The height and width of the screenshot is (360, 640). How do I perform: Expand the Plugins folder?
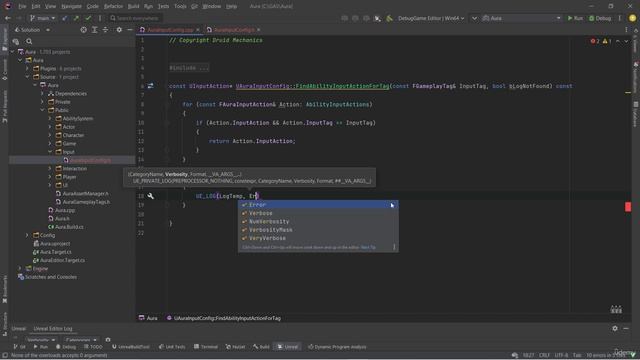click(27, 69)
